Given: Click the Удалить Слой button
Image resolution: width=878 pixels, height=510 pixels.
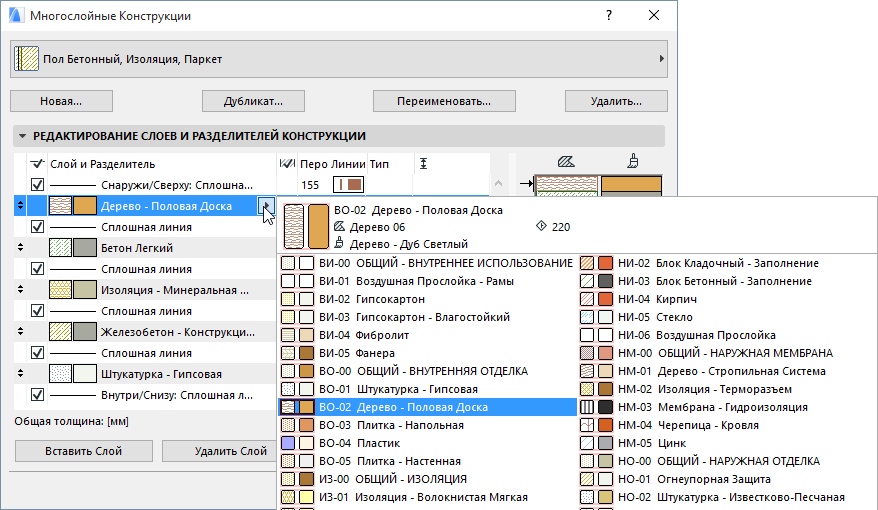Looking at the screenshot, I should (x=220, y=451).
